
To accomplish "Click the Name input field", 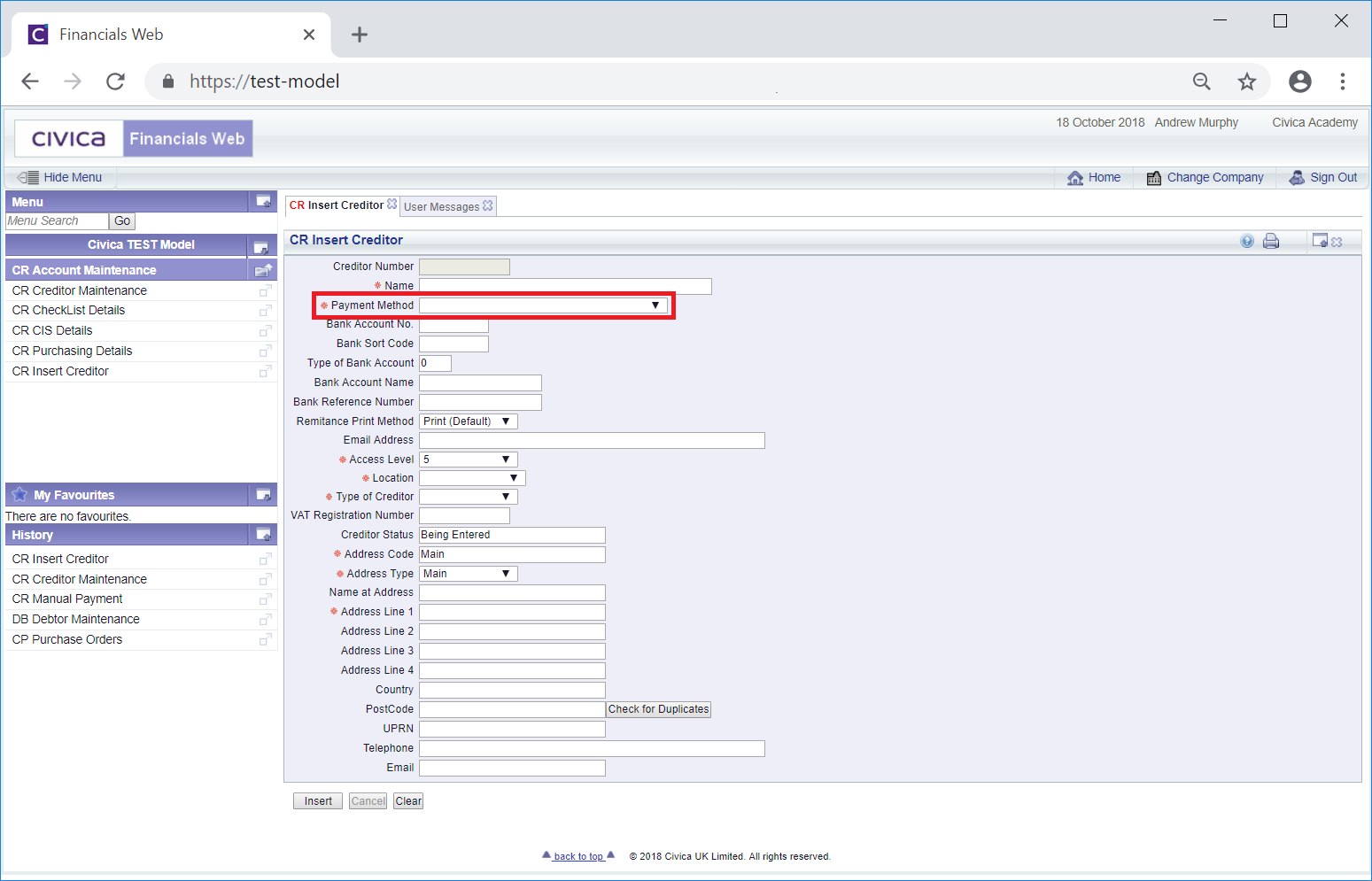I will [565, 286].
